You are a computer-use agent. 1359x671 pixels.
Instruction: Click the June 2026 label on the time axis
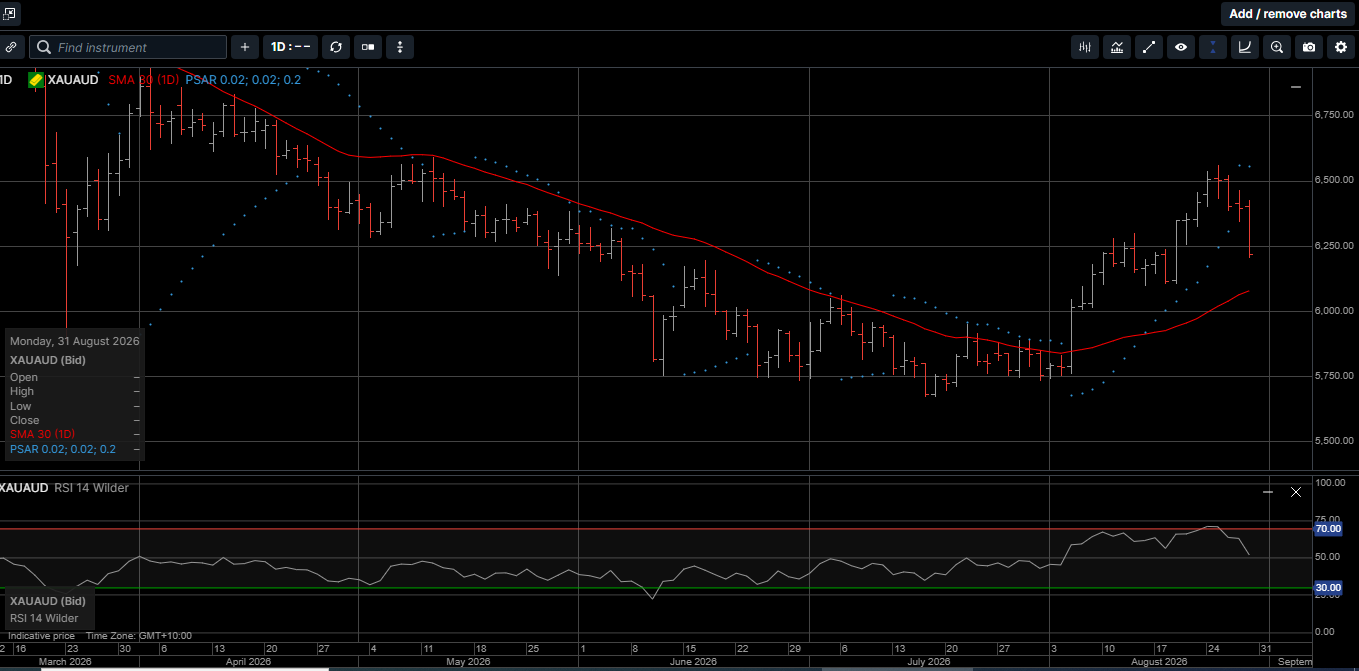(x=693, y=662)
